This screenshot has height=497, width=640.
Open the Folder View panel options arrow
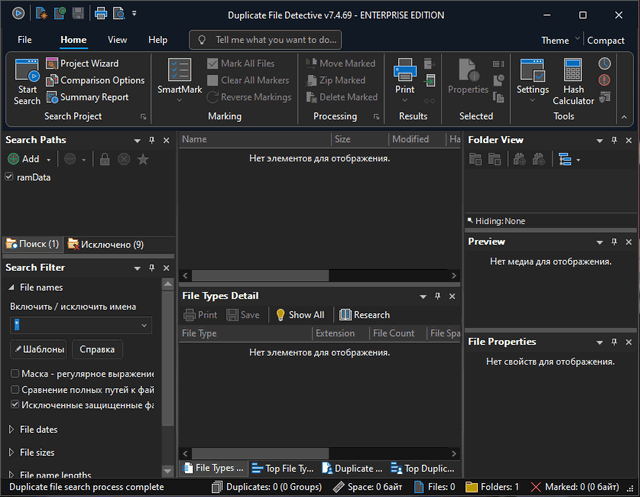599,140
